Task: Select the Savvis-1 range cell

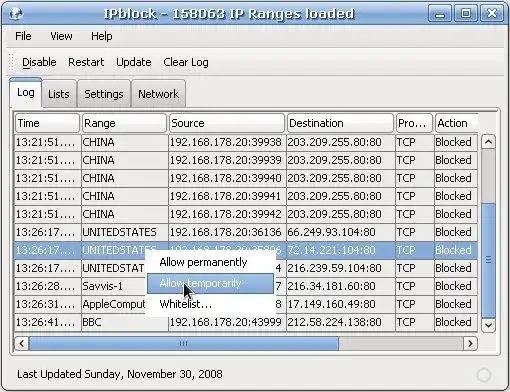Action: coord(113,286)
